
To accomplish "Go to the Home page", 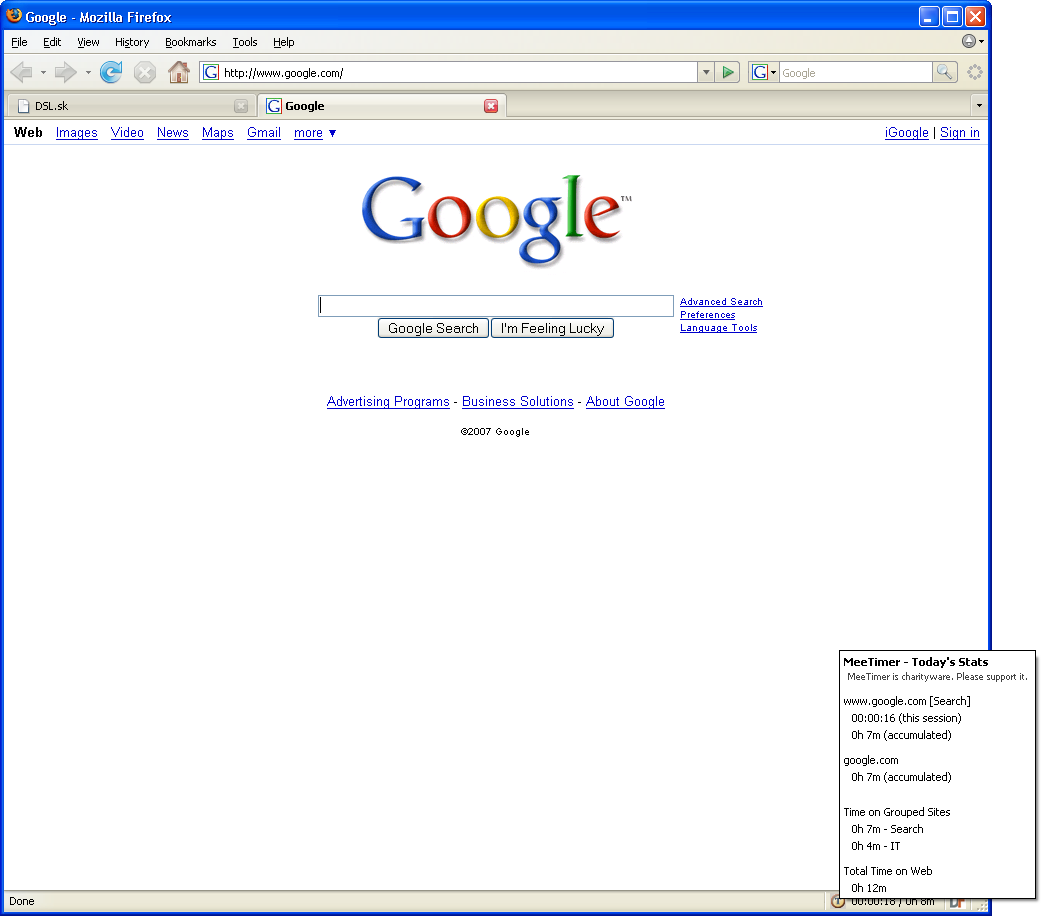I will [x=179, y=72].
